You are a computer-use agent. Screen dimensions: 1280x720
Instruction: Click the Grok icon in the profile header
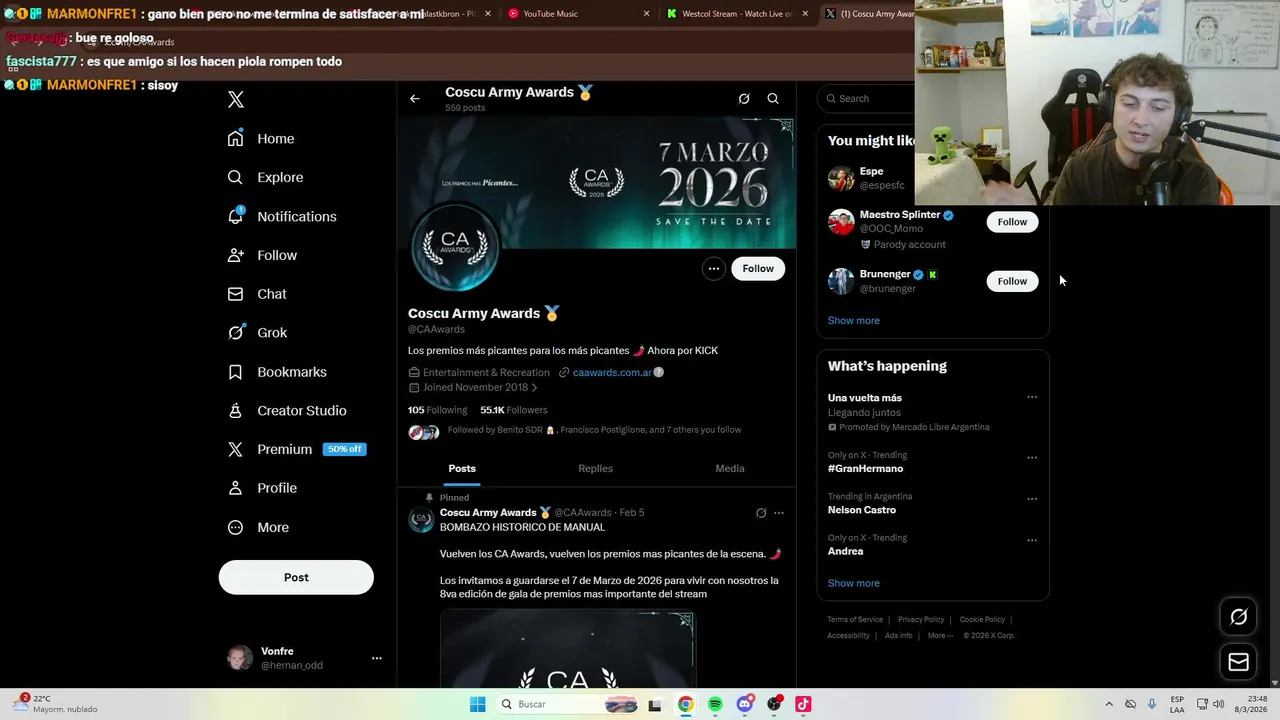coord(744,98)
